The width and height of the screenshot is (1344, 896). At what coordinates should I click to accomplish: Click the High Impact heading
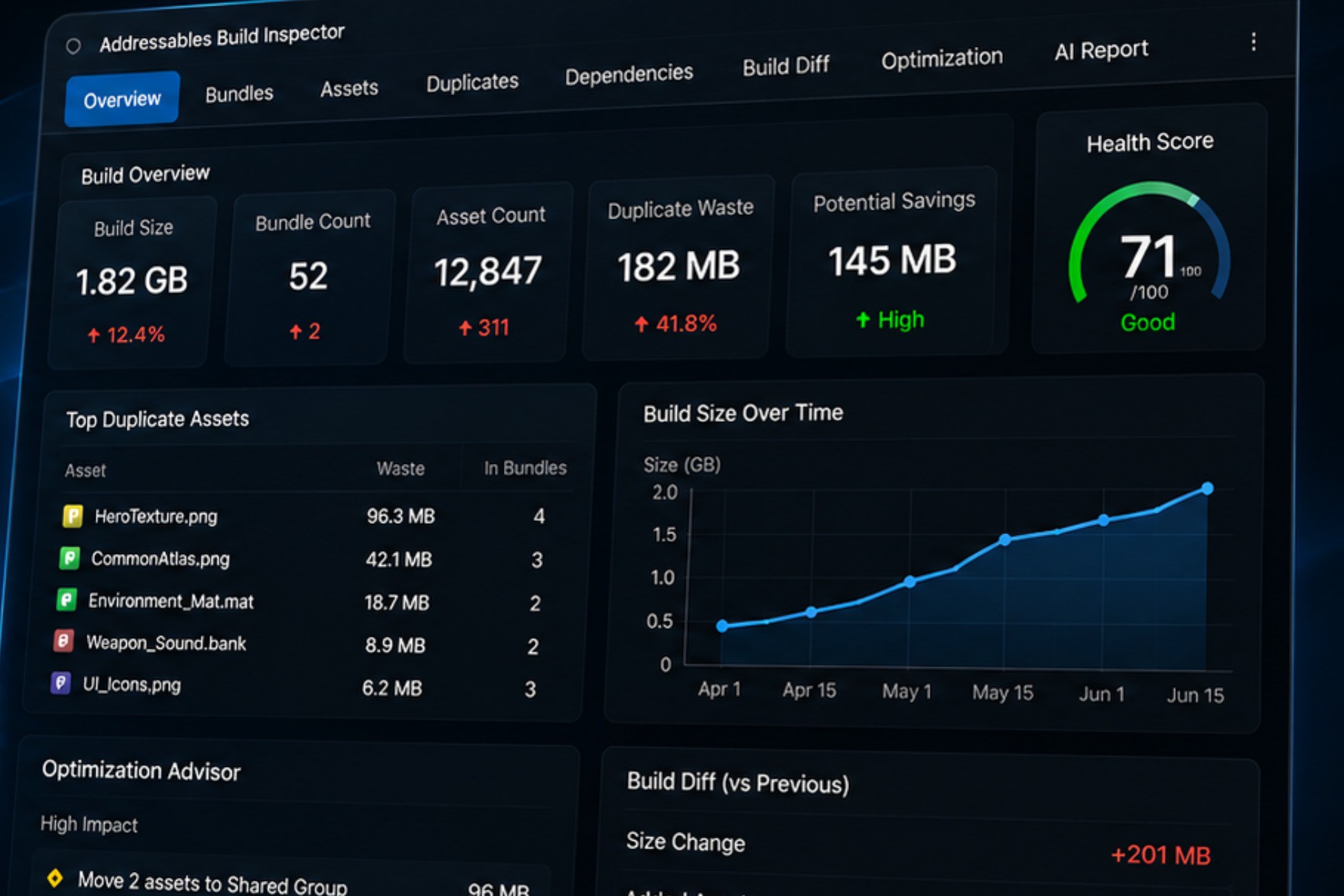[x=89, y=824]
